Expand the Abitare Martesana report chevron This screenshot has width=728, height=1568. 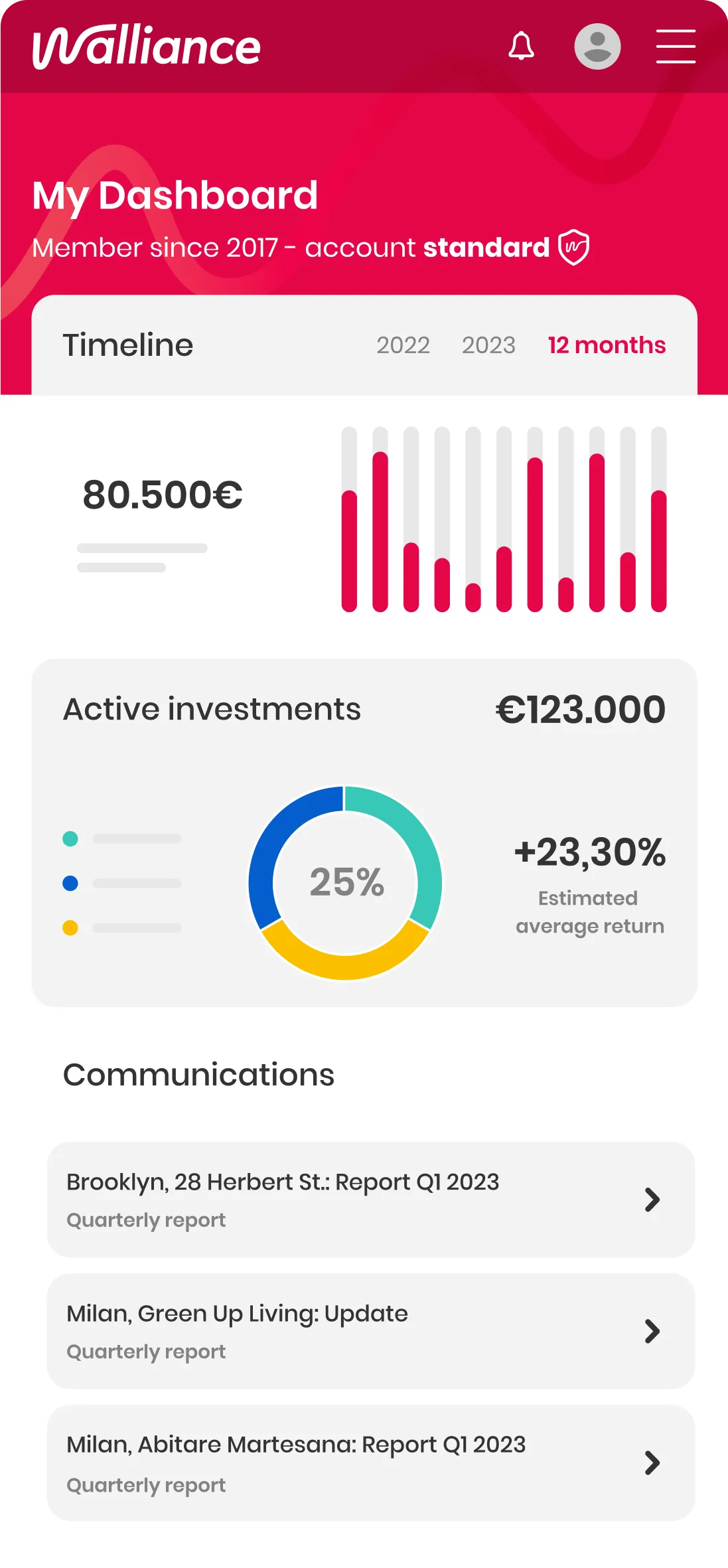(652, 1462)
